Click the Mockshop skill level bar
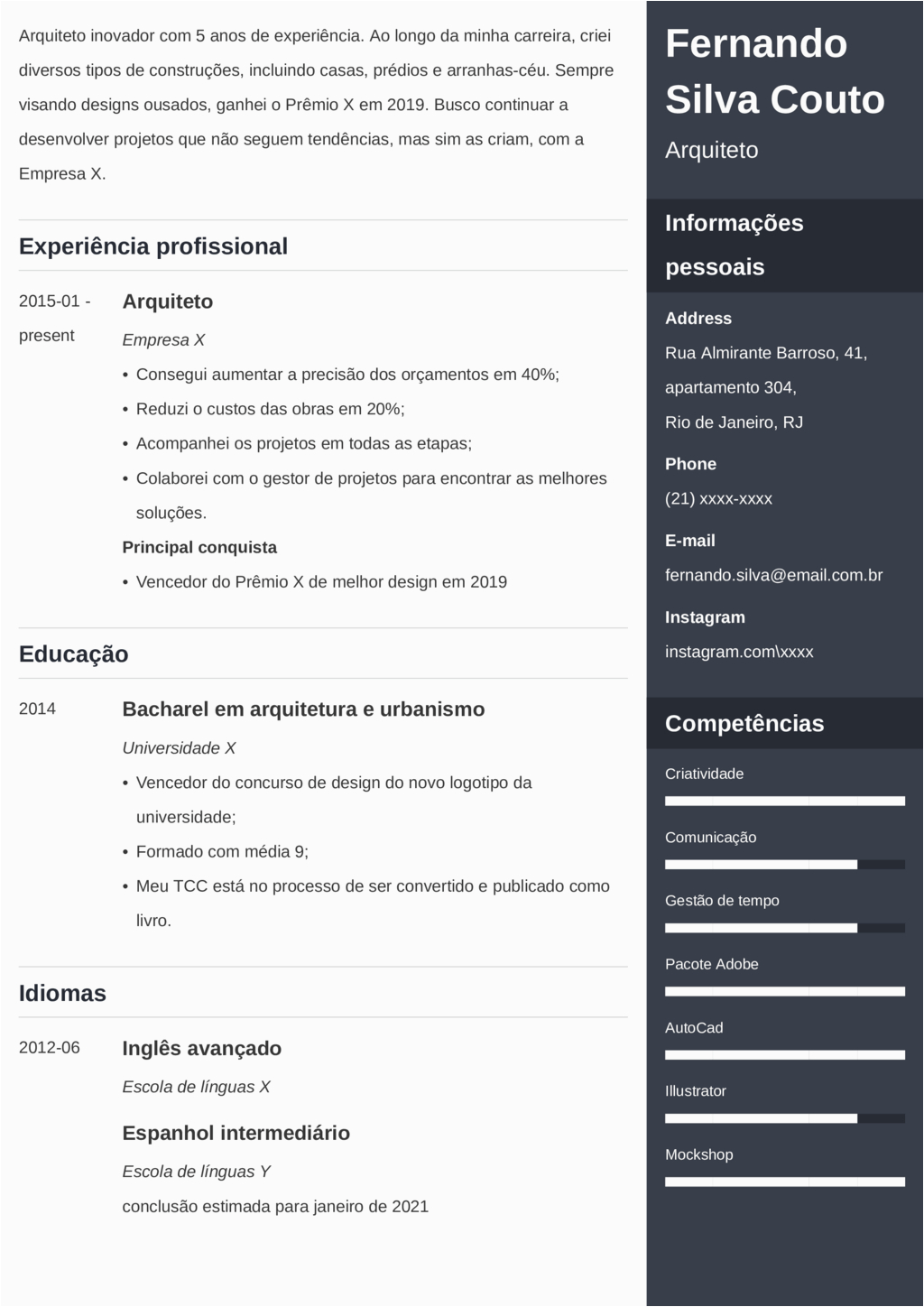Image resolution: width=924 pixels, height=1307 pixels. (x=784, y=1182)
